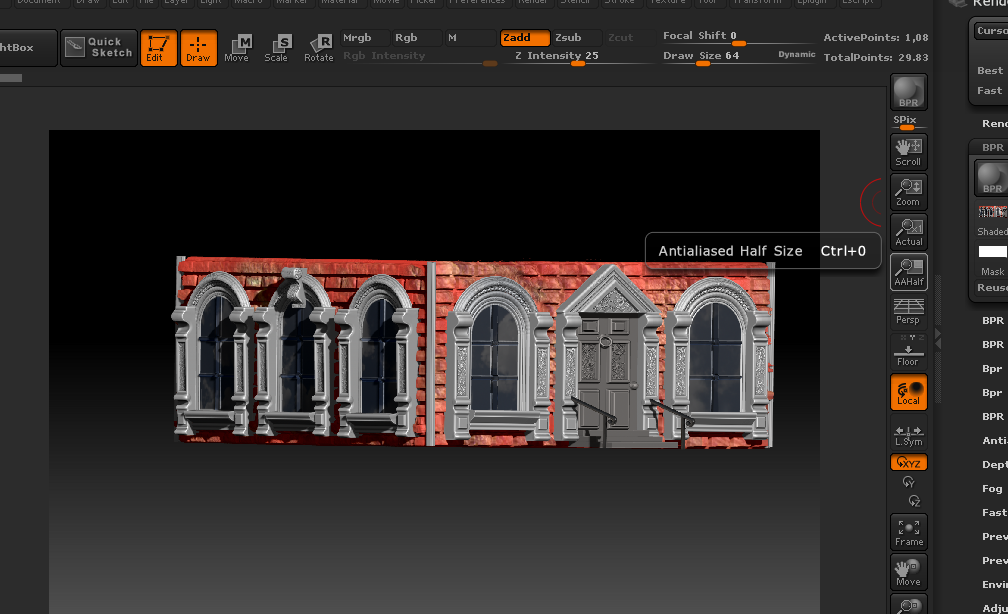Open Quick Sketch mode
The width and height of the screenshot is (1008, 614).
point(99,48)
